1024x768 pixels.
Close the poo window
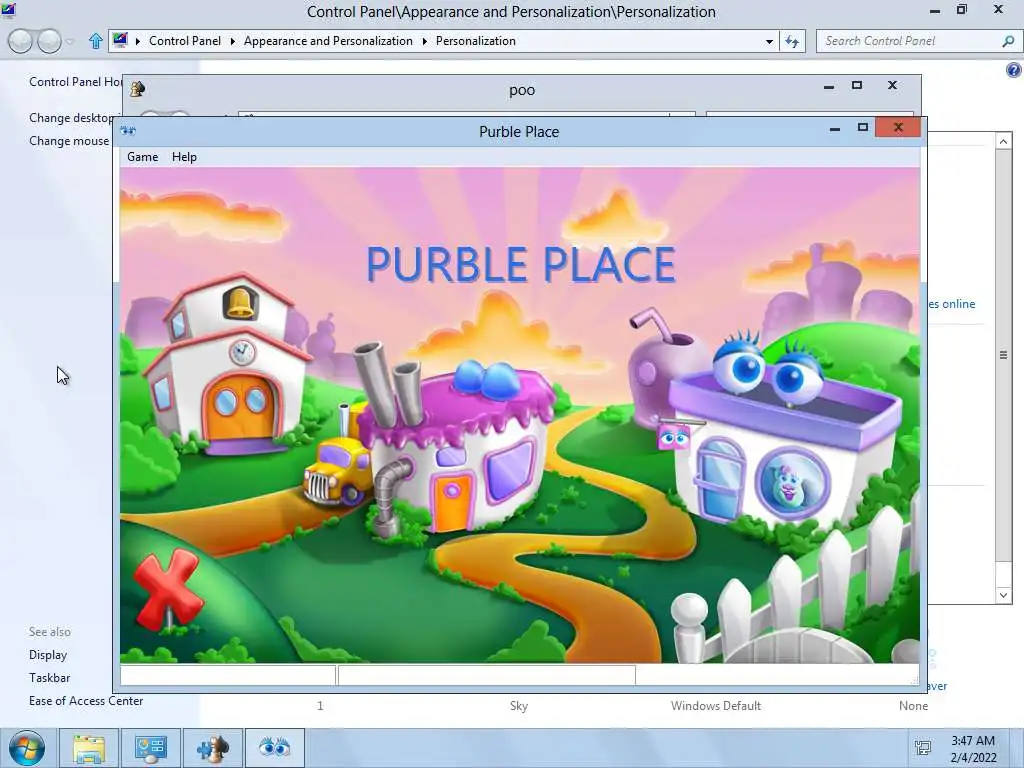click(892, 86)
